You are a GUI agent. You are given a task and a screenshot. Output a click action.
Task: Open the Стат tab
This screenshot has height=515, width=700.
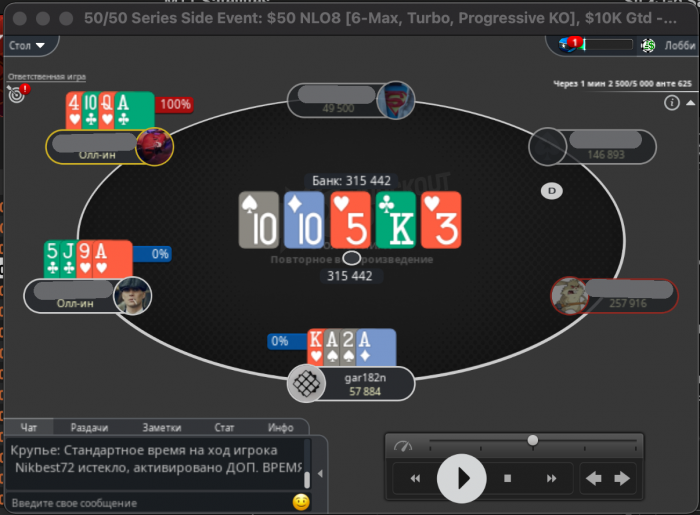click(224, 428)
